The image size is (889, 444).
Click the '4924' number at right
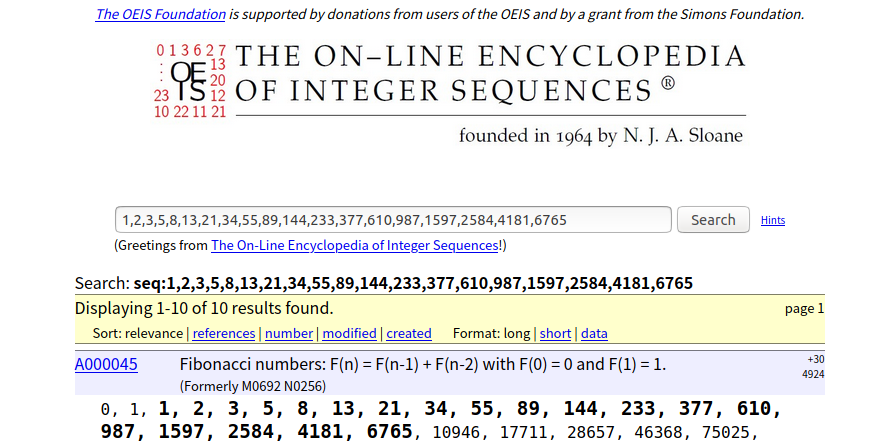click(814, 374)
